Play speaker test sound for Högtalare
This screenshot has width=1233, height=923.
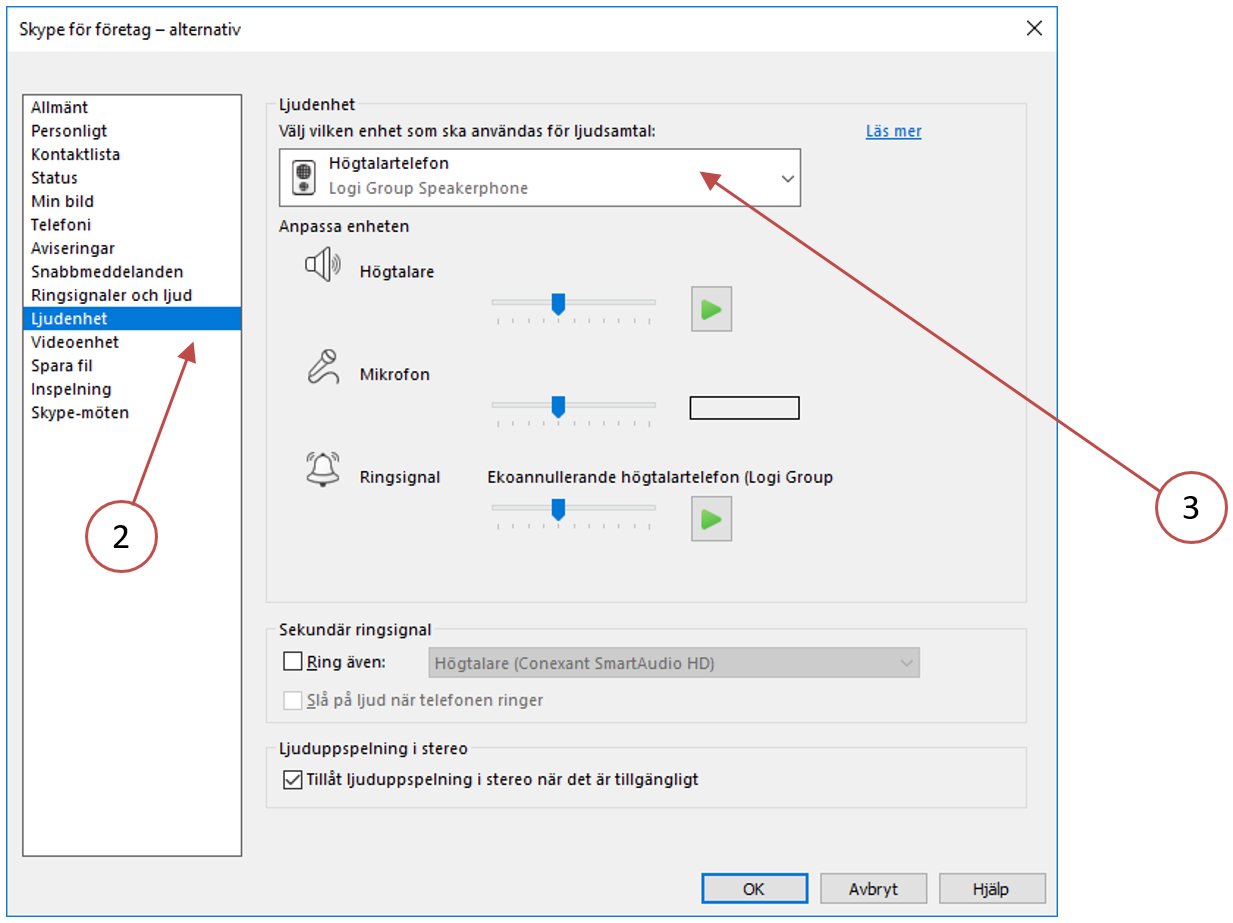(712, 309)
